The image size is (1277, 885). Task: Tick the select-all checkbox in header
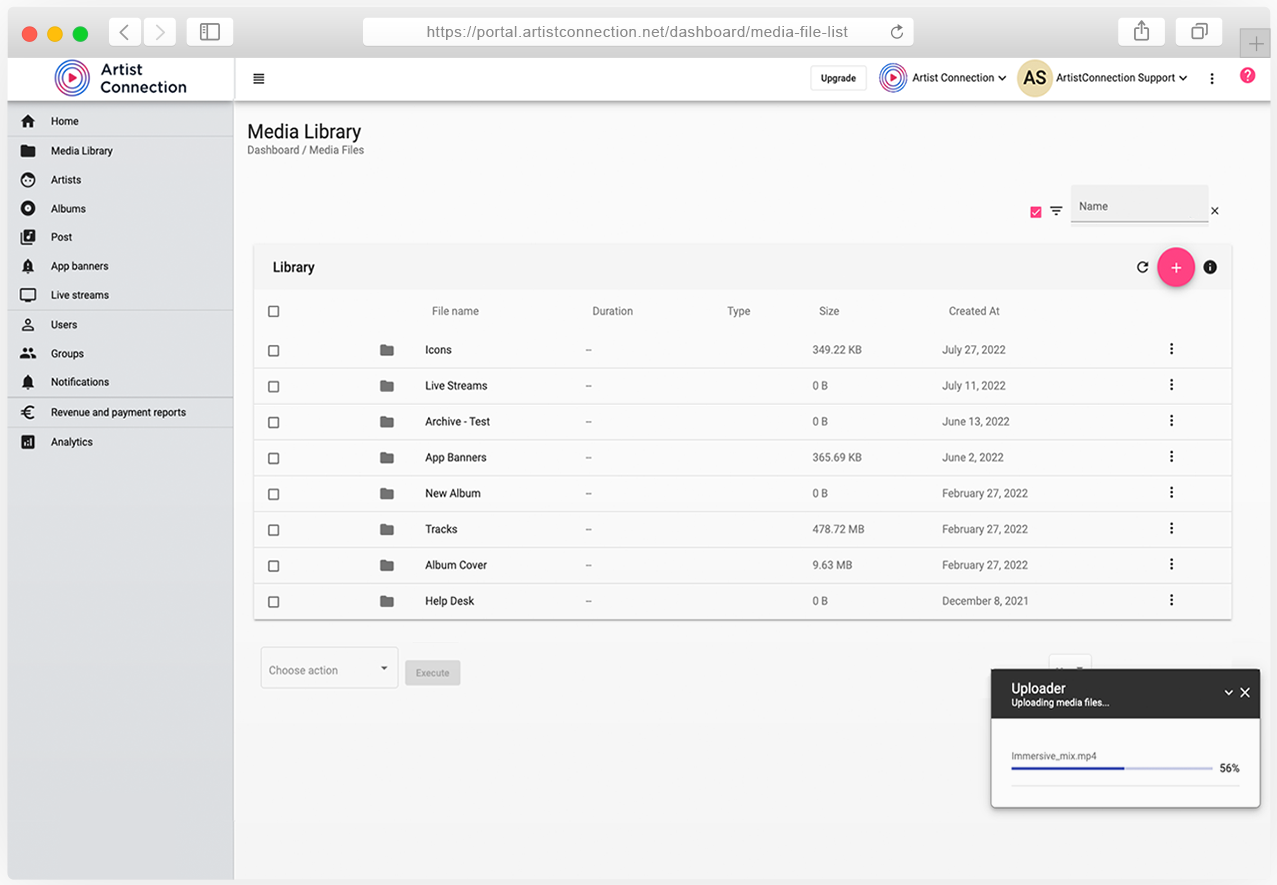coord(274,311)
